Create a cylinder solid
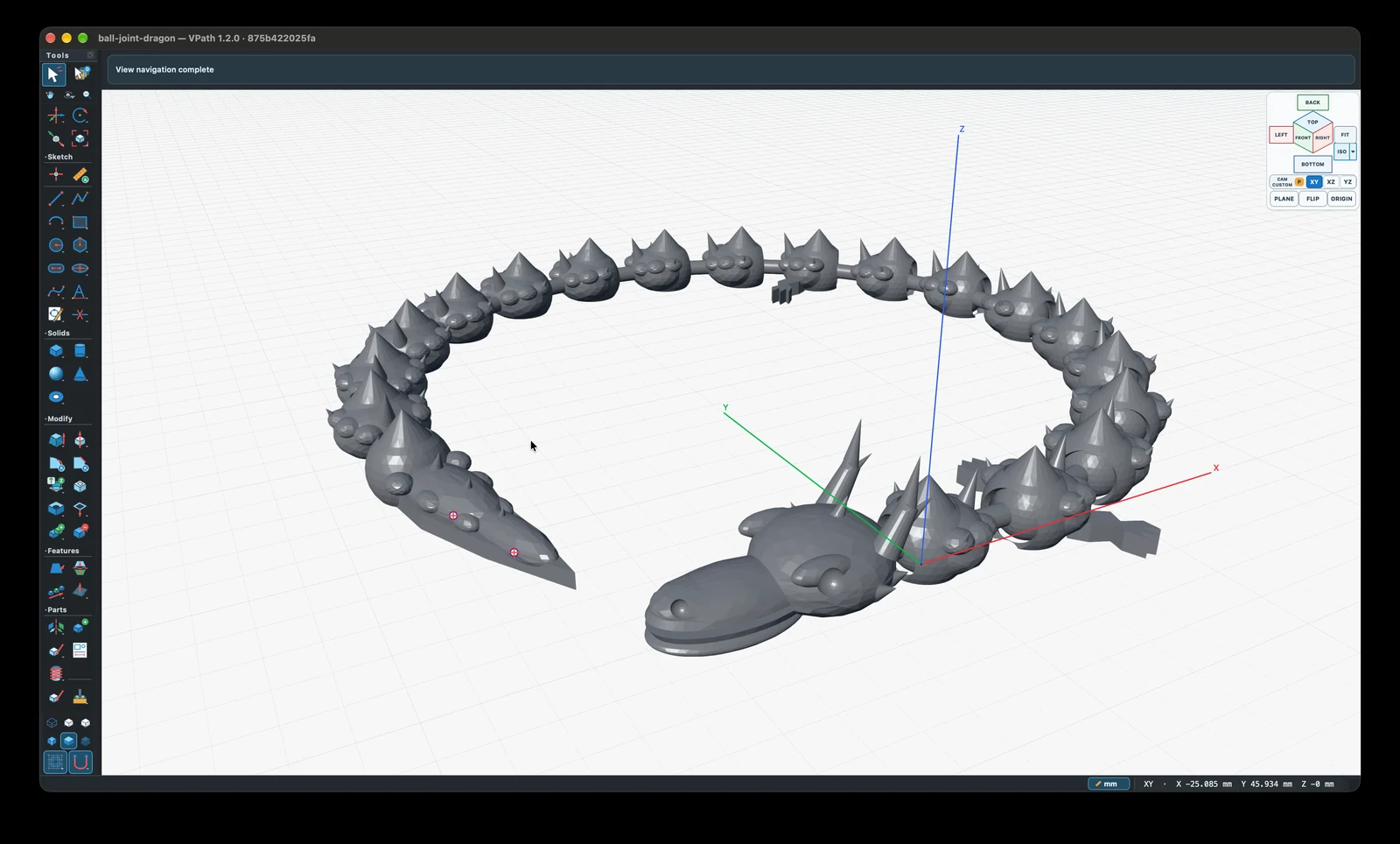Image resolution: width=1400 pixels, height=844 pixels. click(x=80, y=351)
